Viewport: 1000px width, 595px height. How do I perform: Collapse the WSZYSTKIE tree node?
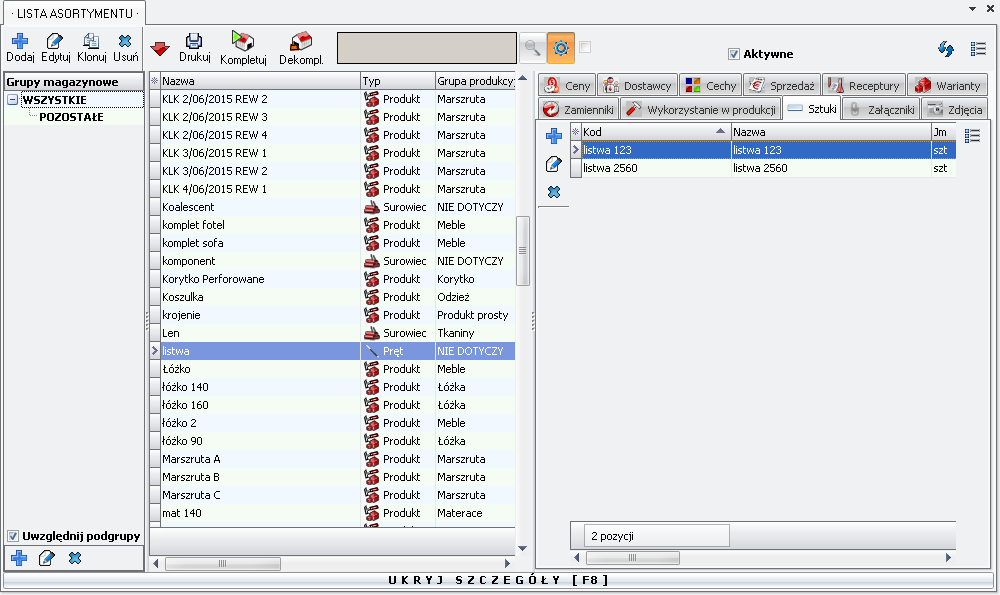[12, 100]
